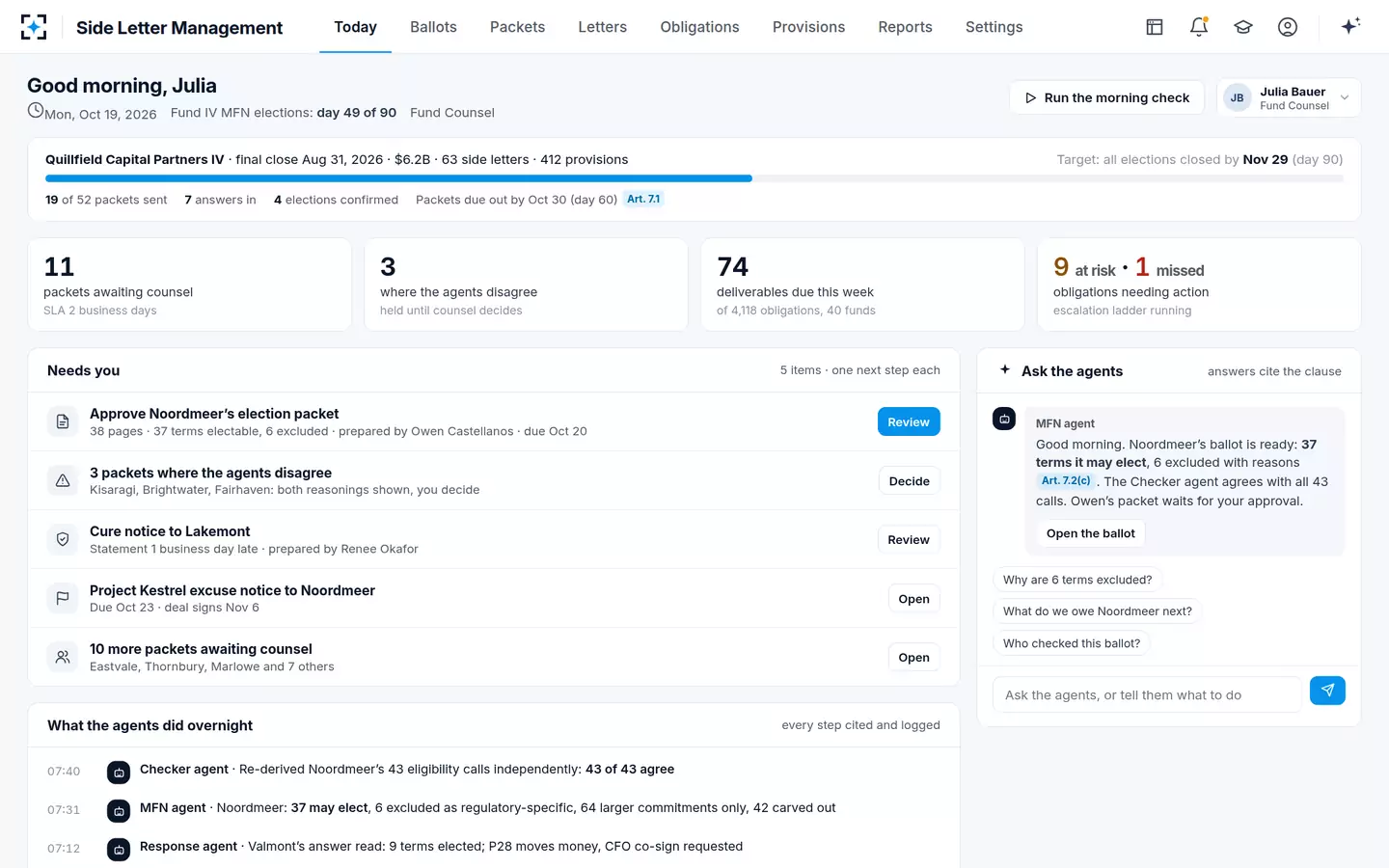Click the packets-sent progress bar

(694, 178)
